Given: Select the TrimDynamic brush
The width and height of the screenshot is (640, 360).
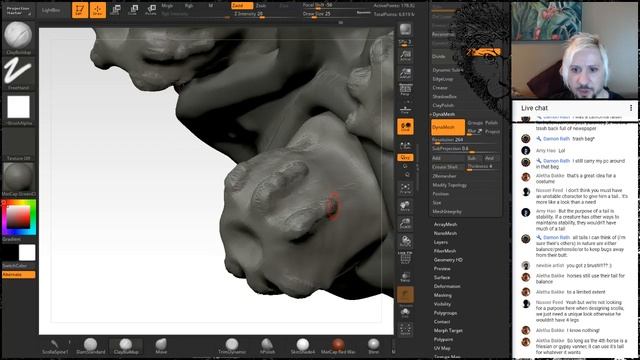Looking at the screenshot, I should click(x=232, y=346).
